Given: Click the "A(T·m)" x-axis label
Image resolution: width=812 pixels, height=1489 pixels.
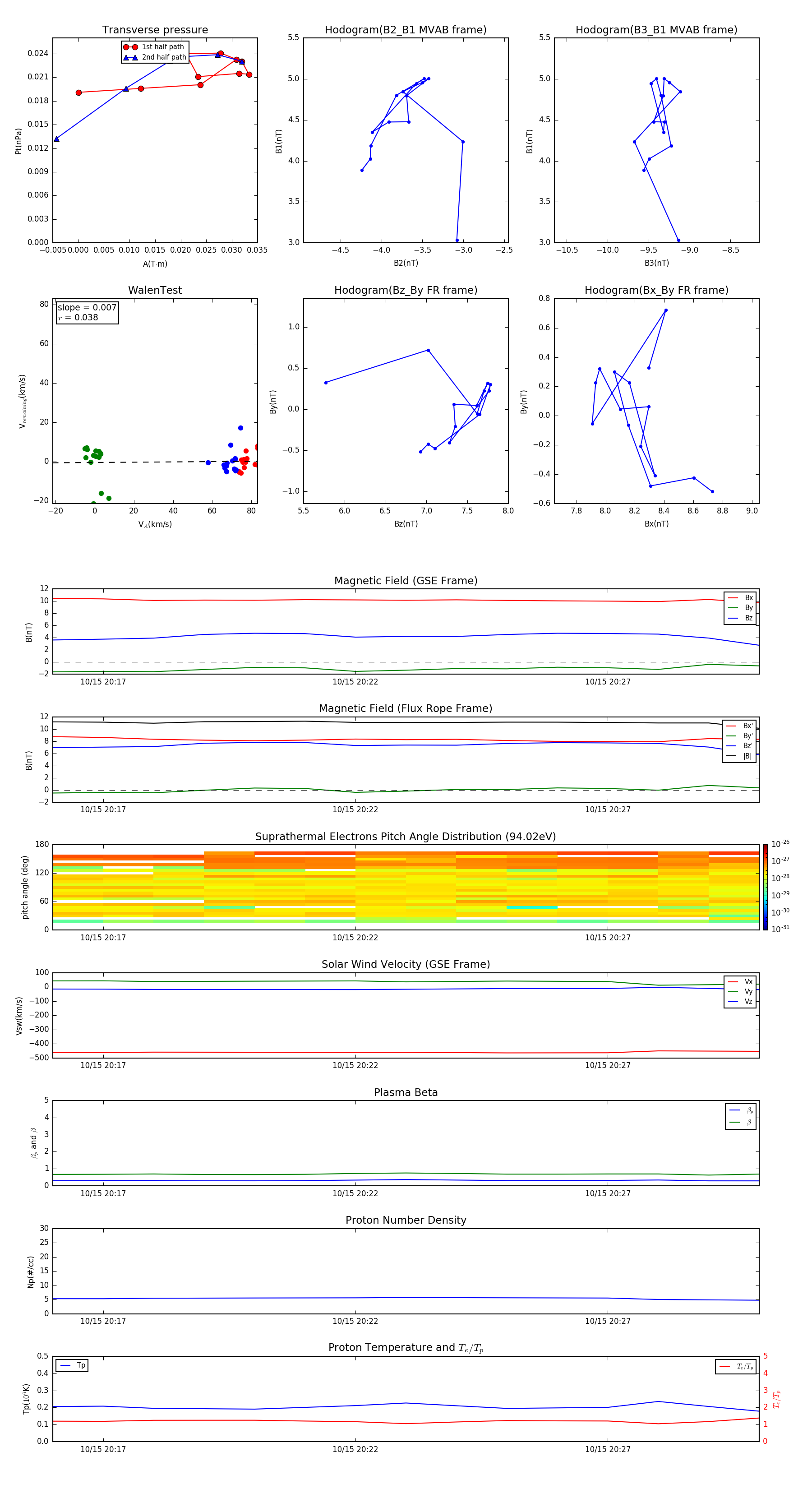Looking at the screenshot, I should pos(155,264).
